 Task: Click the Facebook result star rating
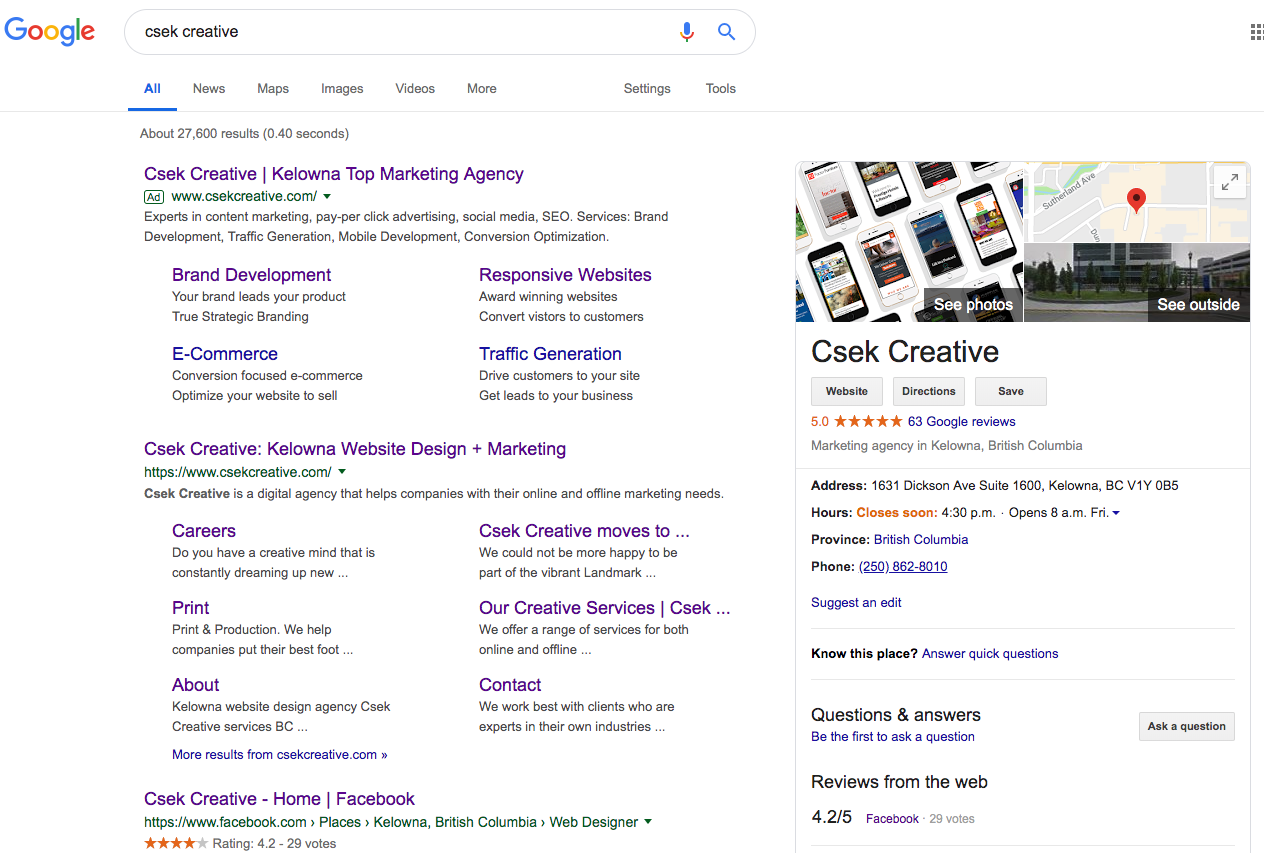[x=176, y=844]
